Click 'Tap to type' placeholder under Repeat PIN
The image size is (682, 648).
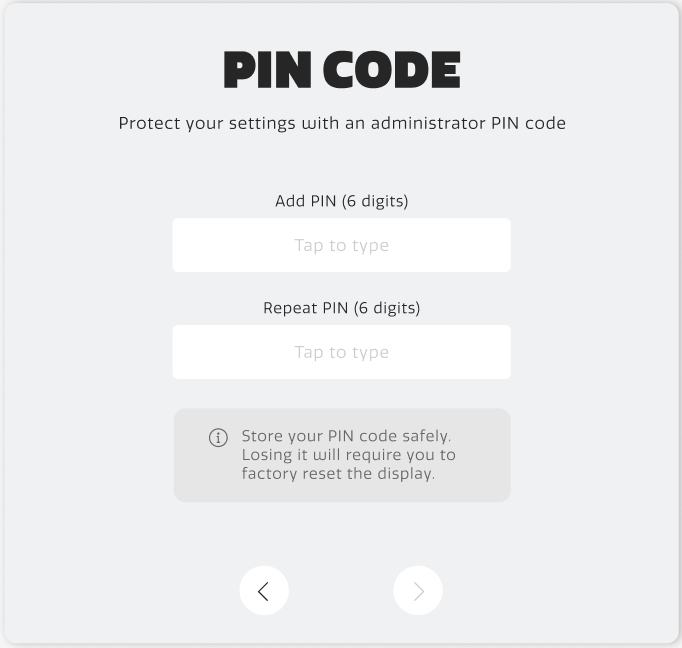[x=341, y=352]
